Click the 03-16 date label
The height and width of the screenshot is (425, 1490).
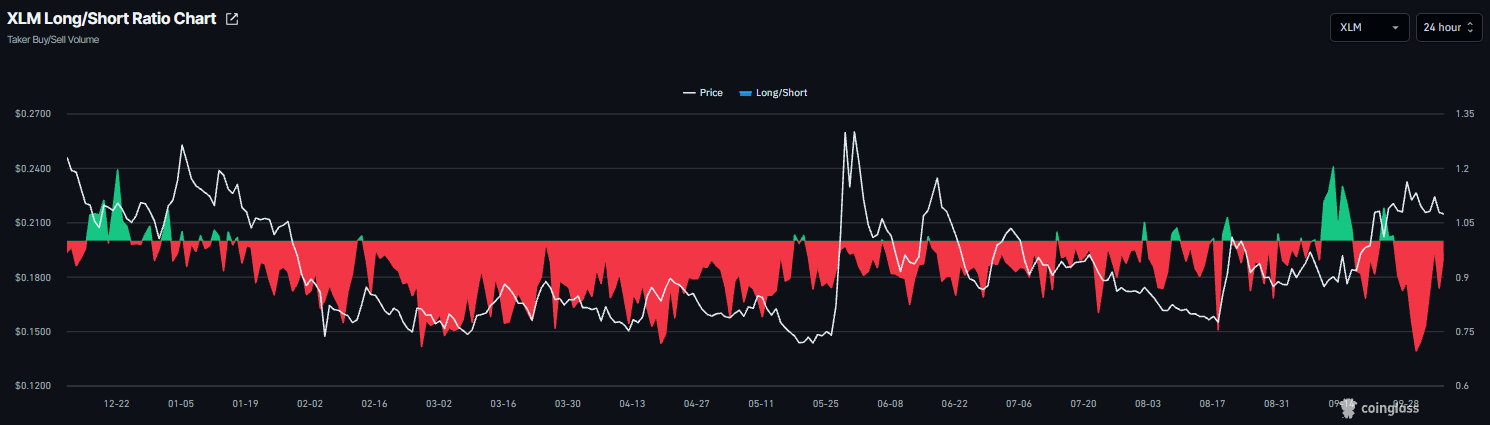click(503, 404)
